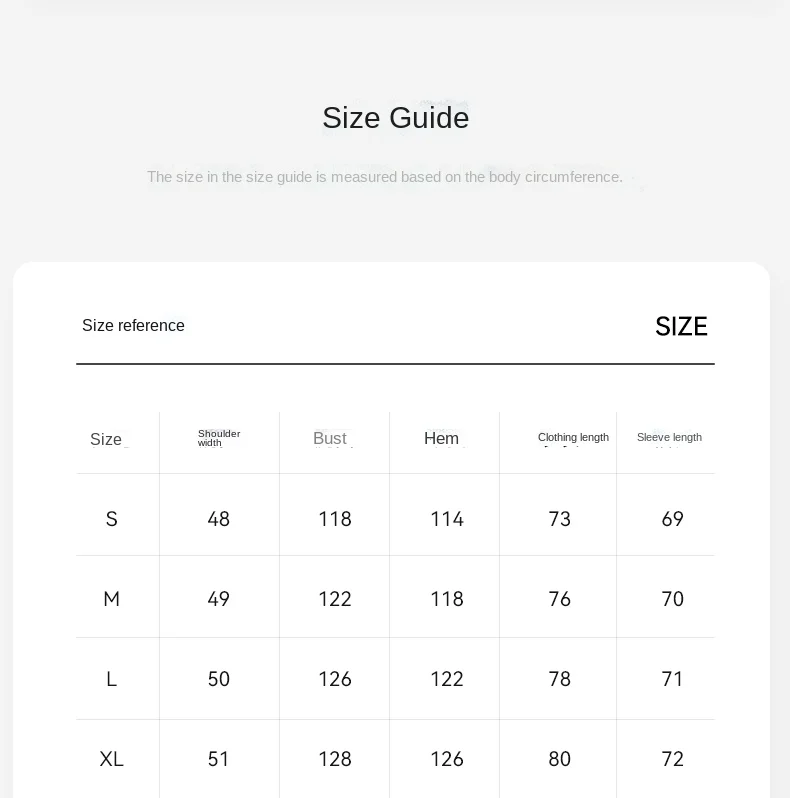Viewport: 790px width, 798px height.
Task: Select the Clothing length column header
Action: (x=573, y=438)
